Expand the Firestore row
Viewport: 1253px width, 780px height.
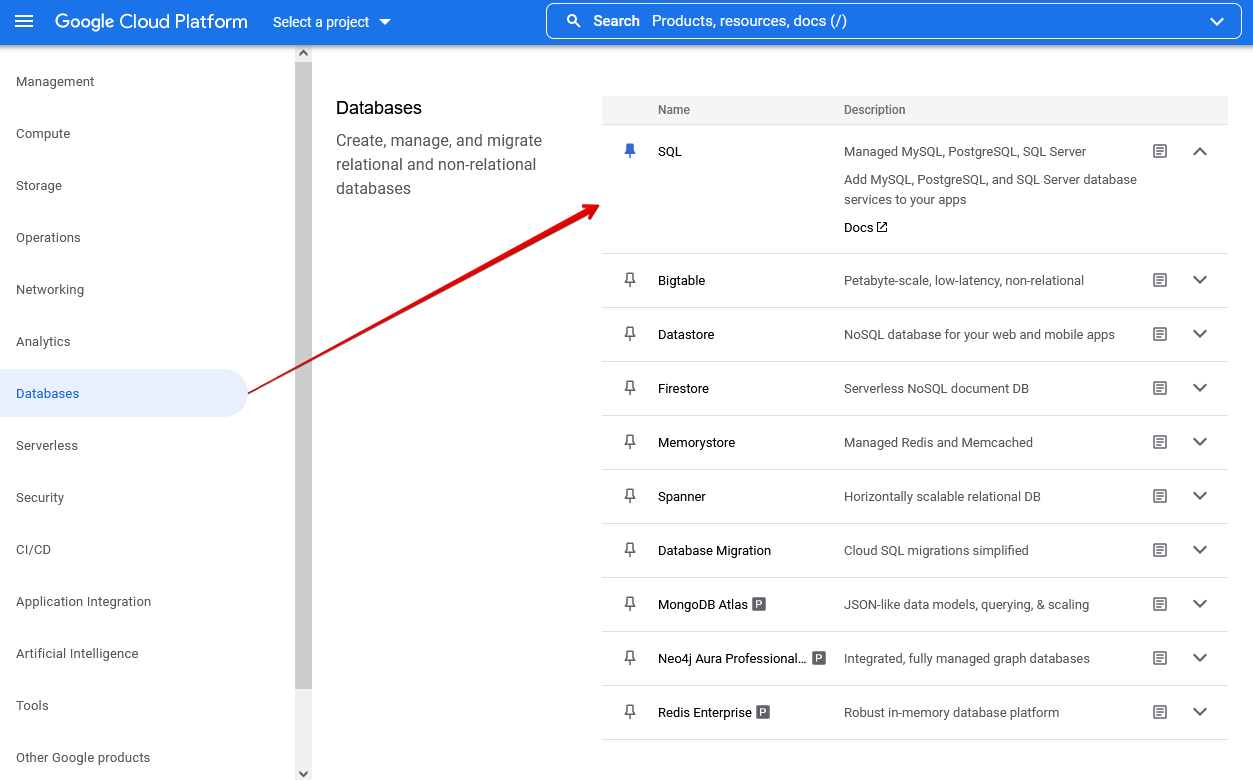(1200, 388)
